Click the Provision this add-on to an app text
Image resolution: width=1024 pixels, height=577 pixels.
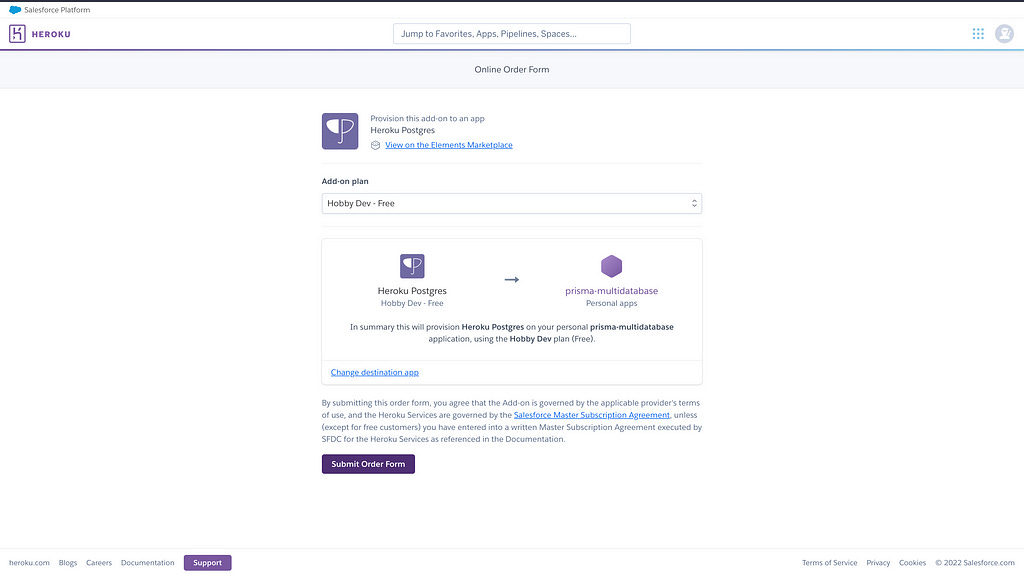pos(427,119)
